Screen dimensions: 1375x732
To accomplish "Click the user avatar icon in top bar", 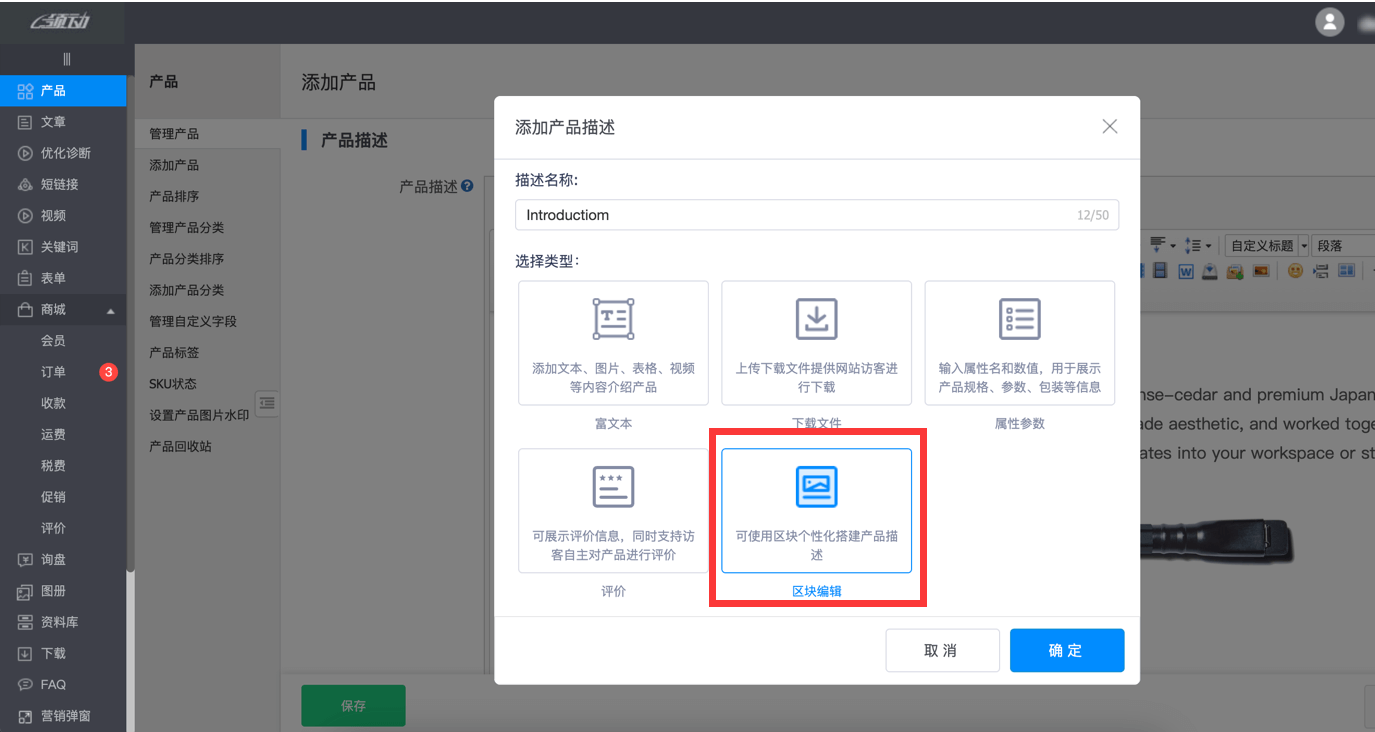I will (1329, 22).
